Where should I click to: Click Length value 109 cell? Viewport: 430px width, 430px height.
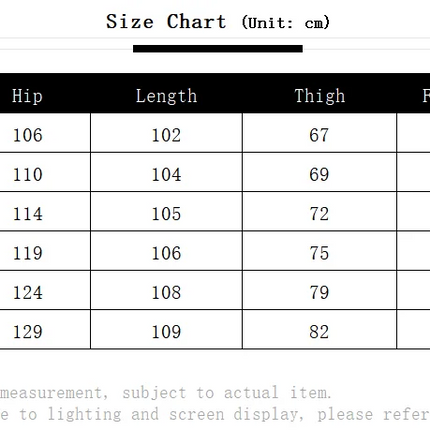[x=166, y=329]
